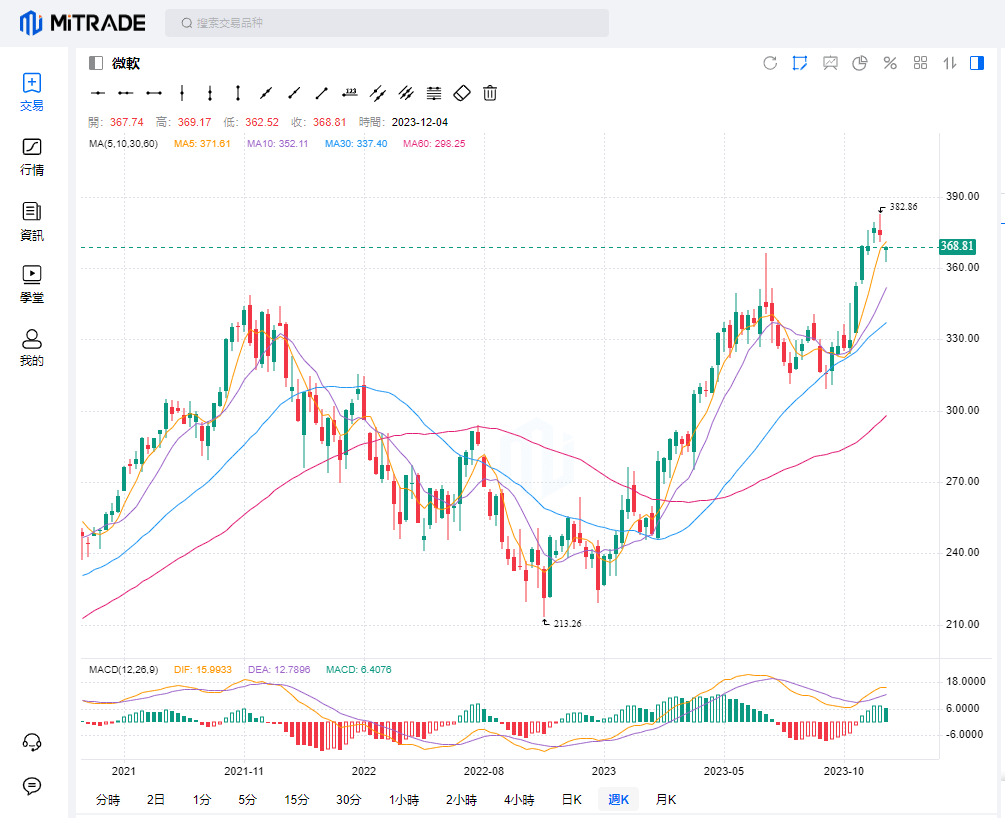Image resolution: width=1005 pixels, height=818 pixels.
Task: Select the 4小時 interval button
Action: 519,799
